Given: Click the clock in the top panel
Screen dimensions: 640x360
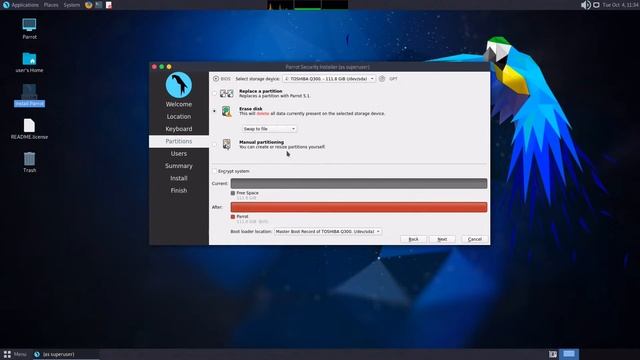Looking at the screenshot, I should [620, 5].
